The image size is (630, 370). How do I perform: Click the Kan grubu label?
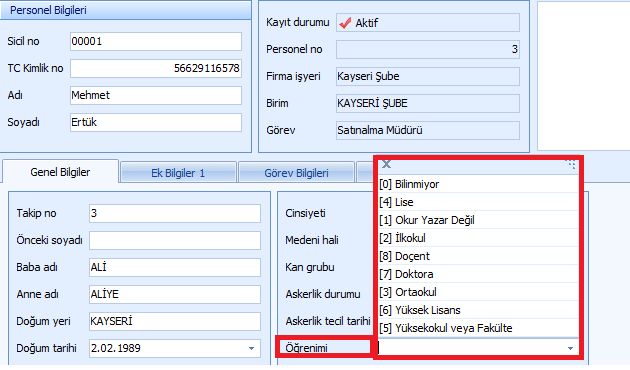coord(310,267)
